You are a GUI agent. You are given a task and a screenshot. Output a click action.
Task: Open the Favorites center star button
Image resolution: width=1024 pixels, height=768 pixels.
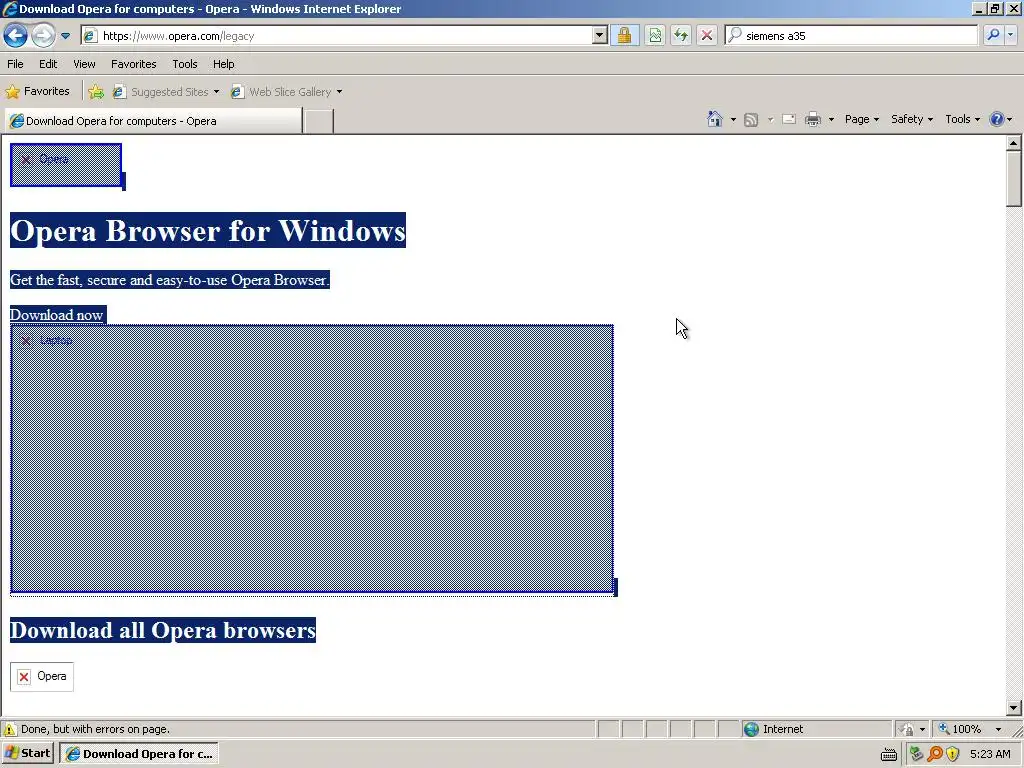(x=37, y=91)
